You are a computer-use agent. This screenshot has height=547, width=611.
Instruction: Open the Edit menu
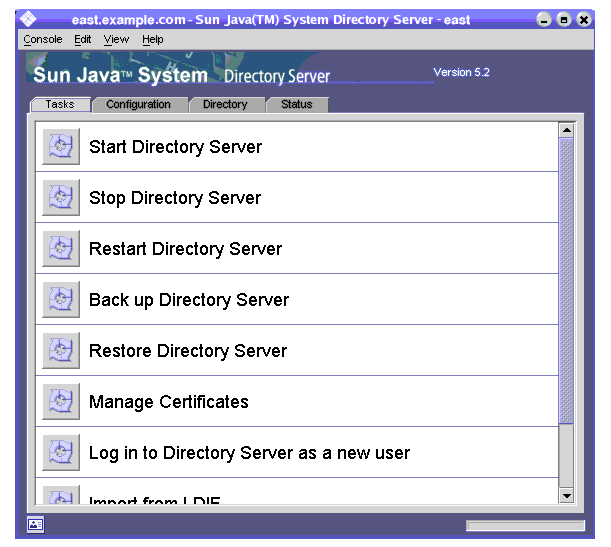pyautogui.click(x=83, y=39)
